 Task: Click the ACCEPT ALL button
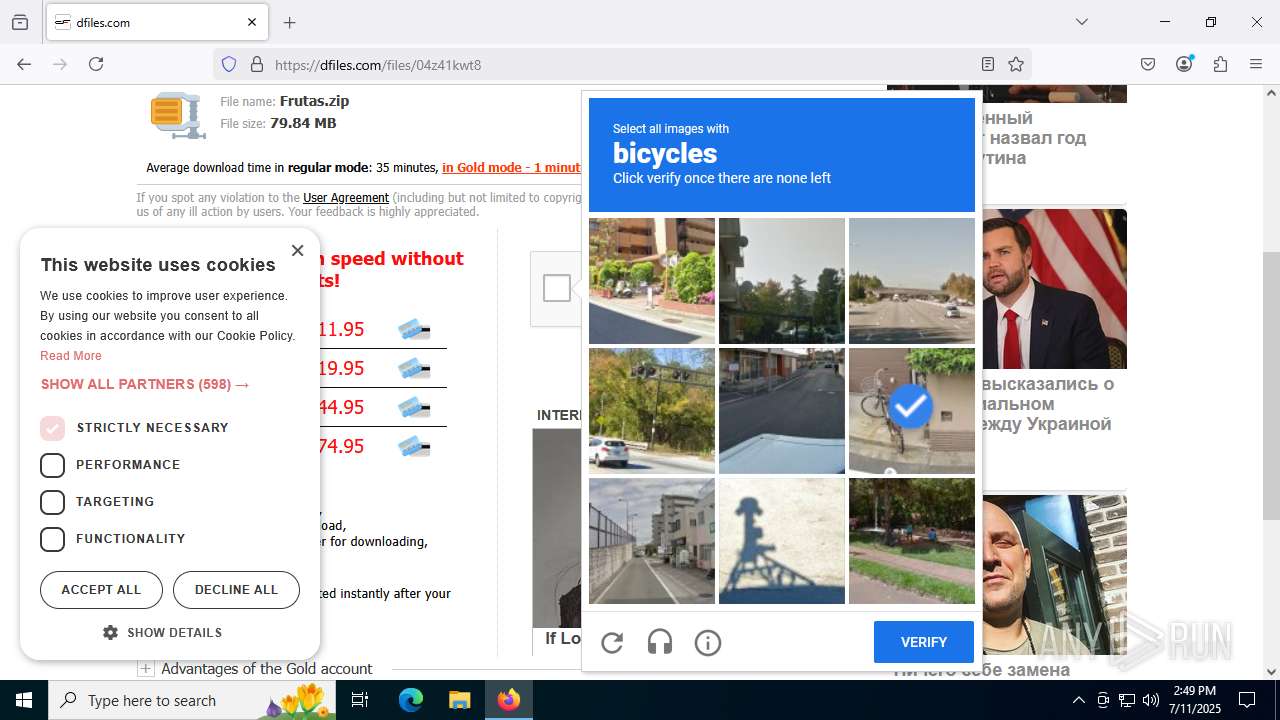[101, 590]
